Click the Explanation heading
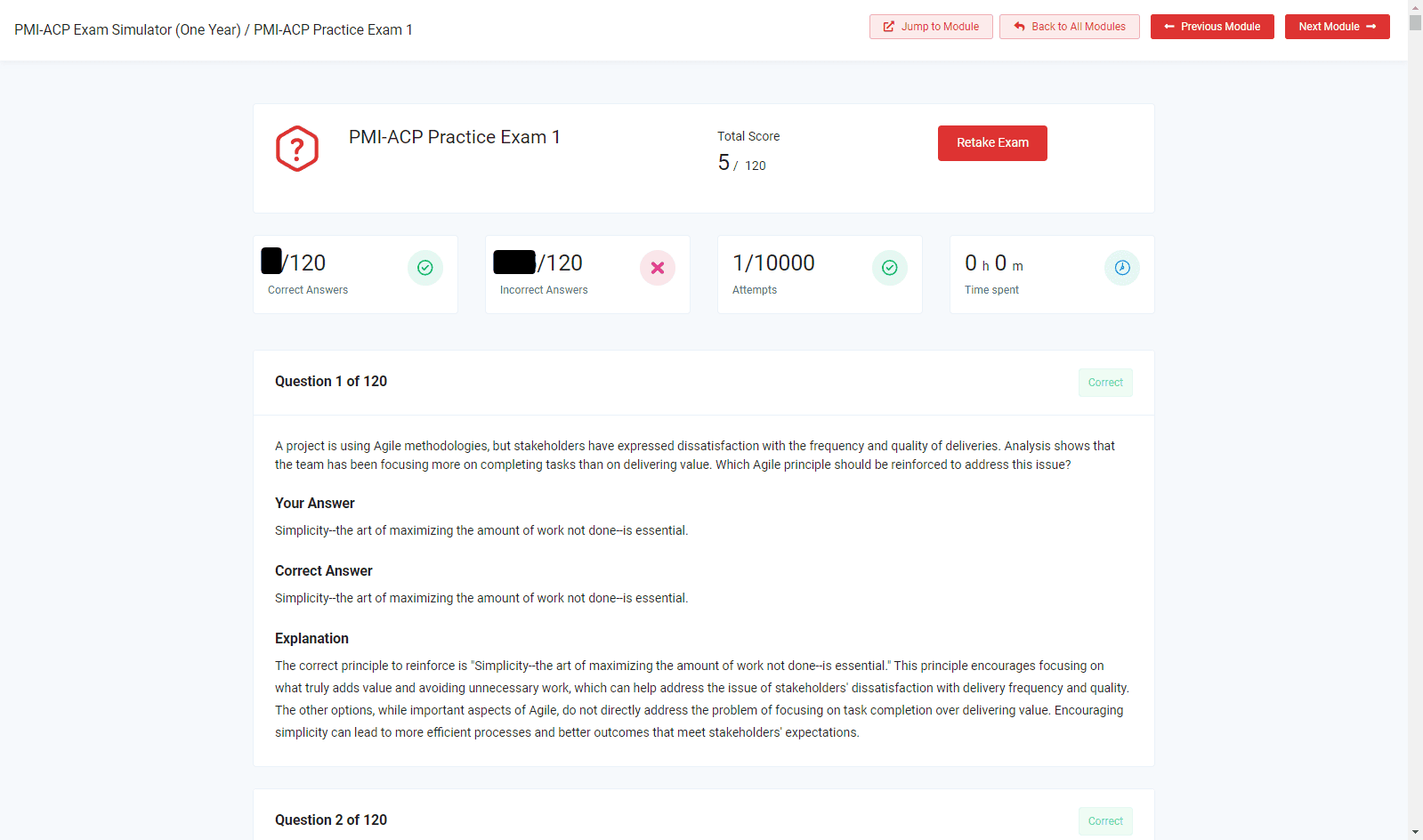 (311, 639)
